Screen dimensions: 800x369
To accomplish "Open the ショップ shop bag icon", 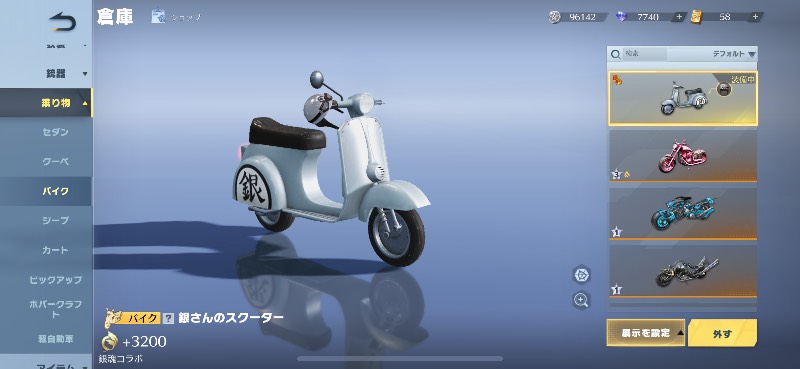I will point(158,17).
